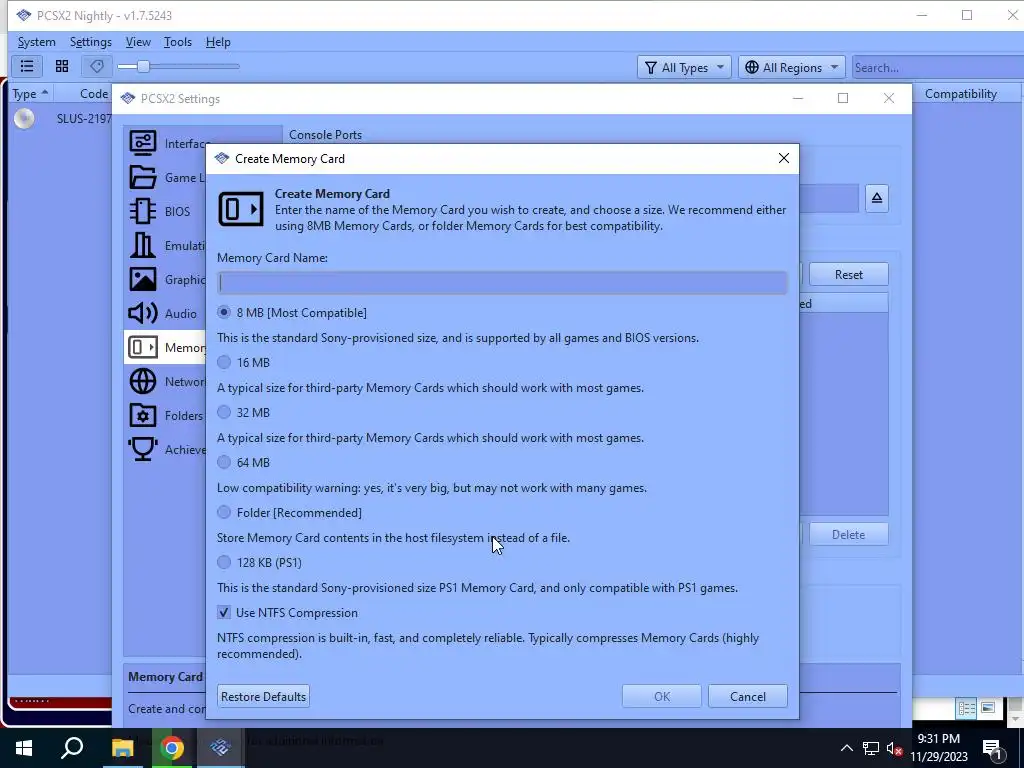Click PCSX2 icon in taskbar
1024x768 pixels.
click(x=220, y=748)
